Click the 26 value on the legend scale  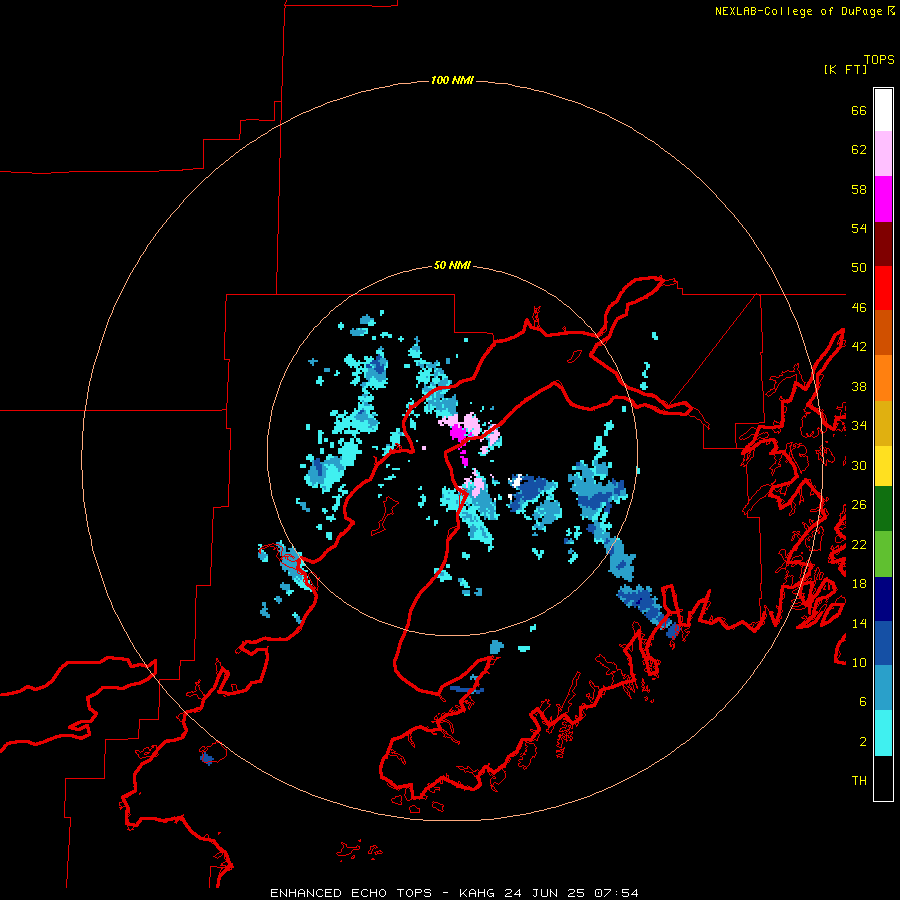[x=859, y=505]
